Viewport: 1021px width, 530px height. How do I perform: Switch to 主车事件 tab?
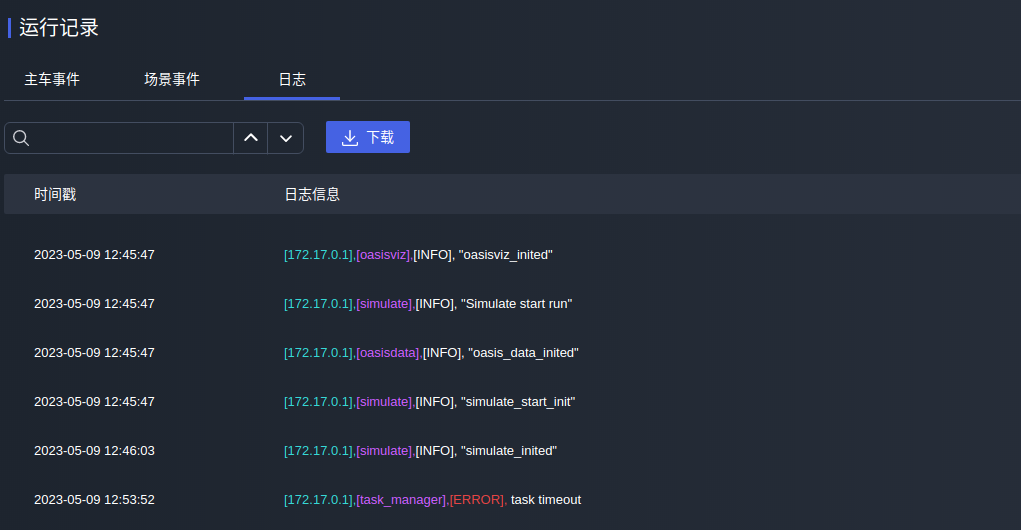coord(52,79)
